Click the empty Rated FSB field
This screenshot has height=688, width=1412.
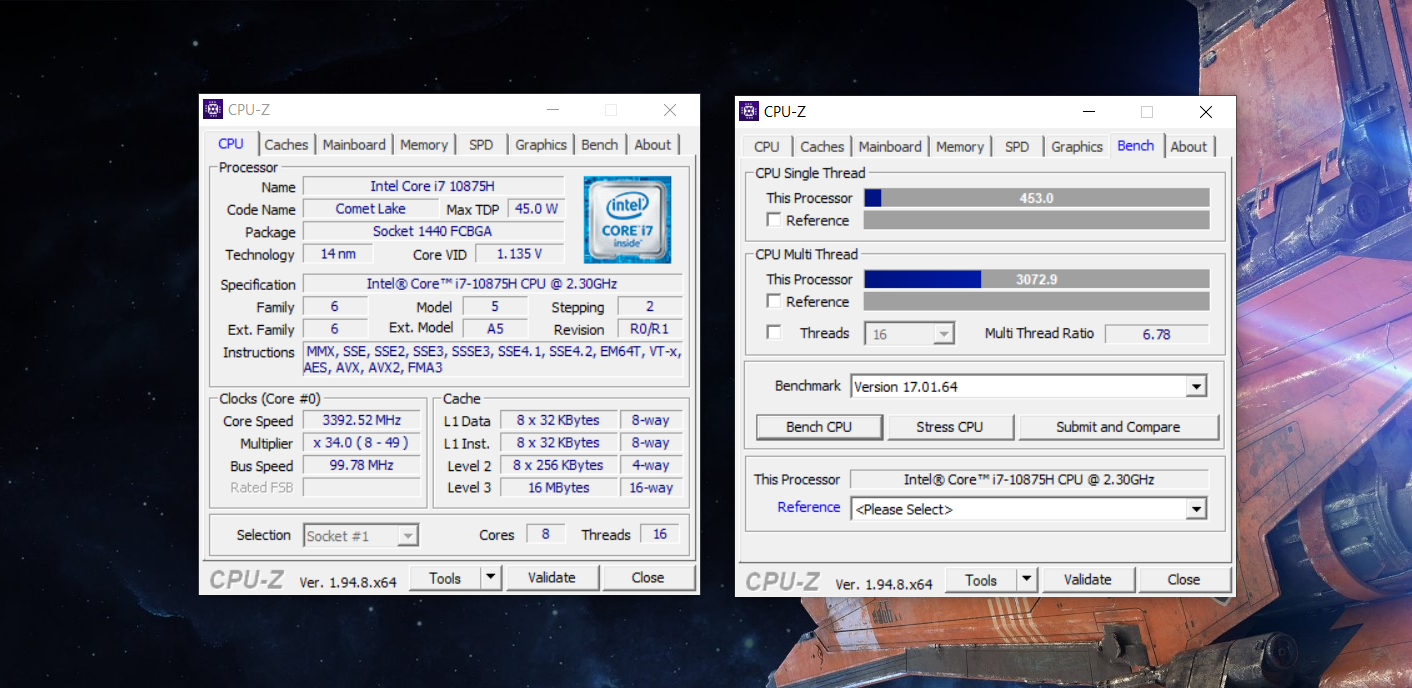point(362,488)
